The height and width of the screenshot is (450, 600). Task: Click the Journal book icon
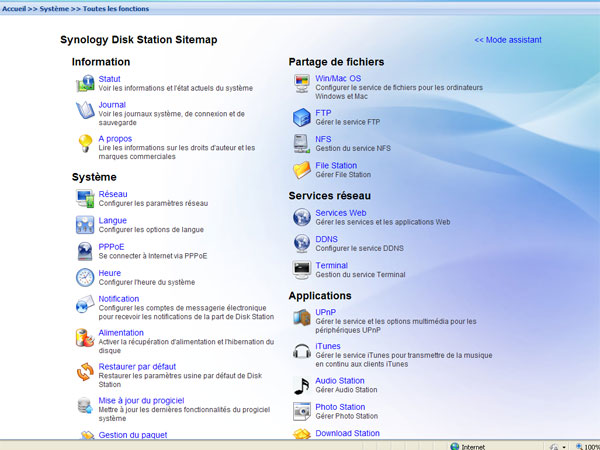[x=85, y=110]
